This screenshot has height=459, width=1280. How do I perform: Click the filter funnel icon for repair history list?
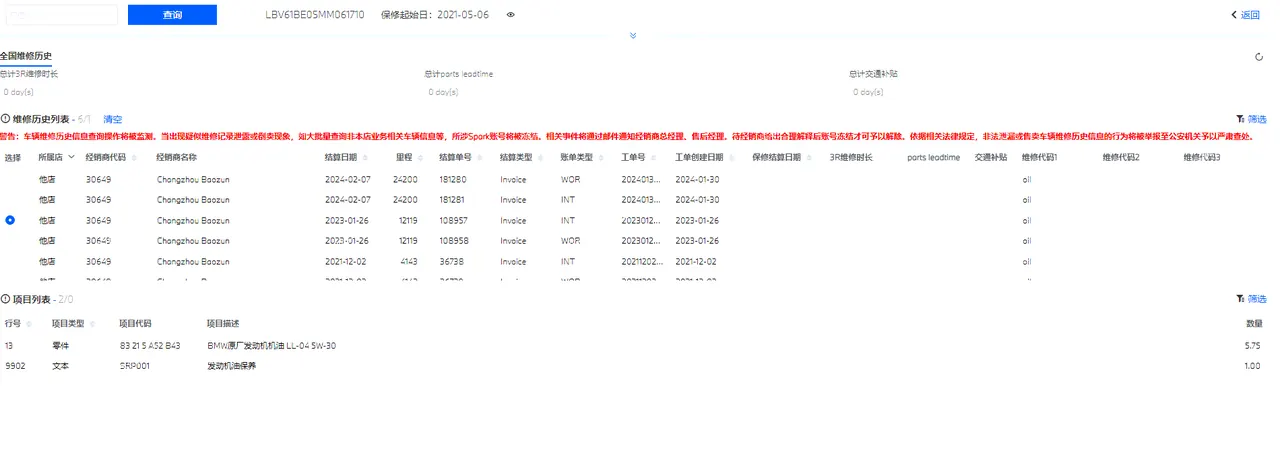click(1241, 119)
